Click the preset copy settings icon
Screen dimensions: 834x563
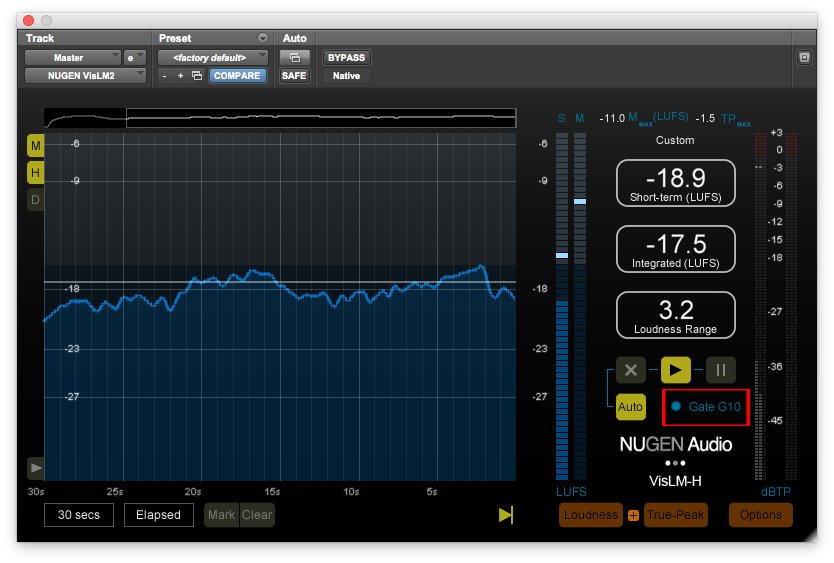tap(197, 76)
